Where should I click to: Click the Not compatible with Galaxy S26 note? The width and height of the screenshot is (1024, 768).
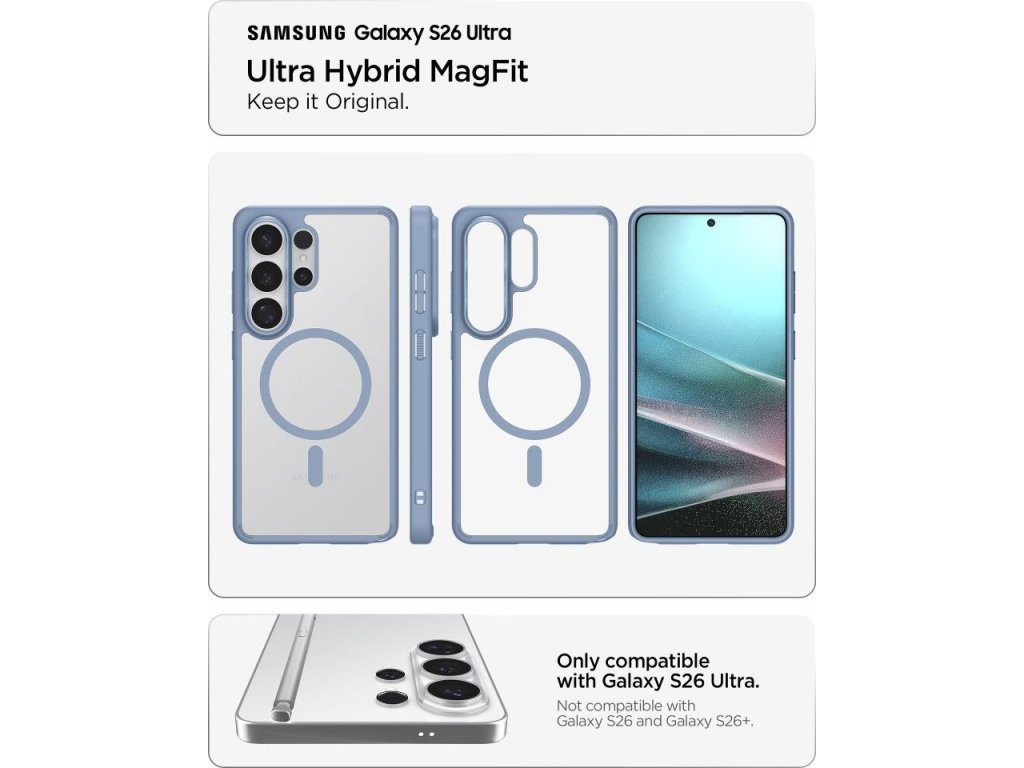(x=655, y=714)
